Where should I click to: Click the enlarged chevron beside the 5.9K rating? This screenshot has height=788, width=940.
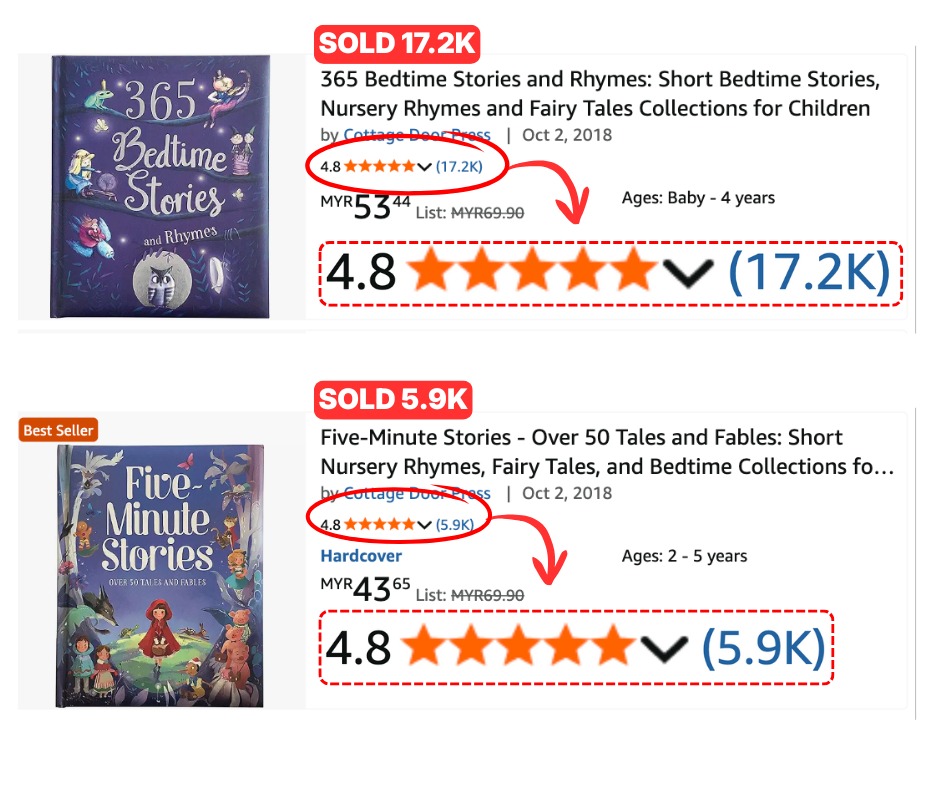pos(664,649)
